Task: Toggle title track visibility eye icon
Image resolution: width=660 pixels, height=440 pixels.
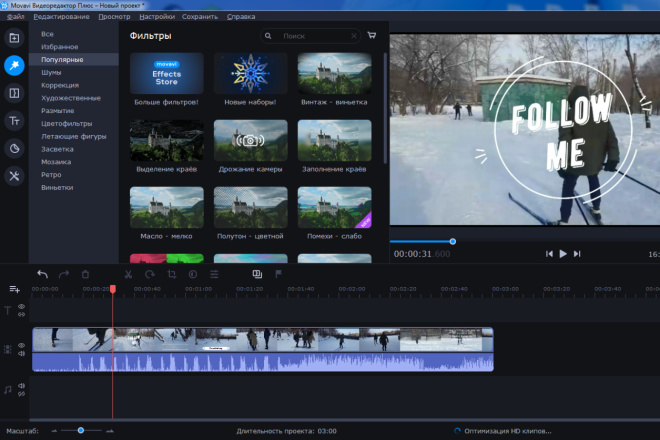Action: (x=21, y=307)
